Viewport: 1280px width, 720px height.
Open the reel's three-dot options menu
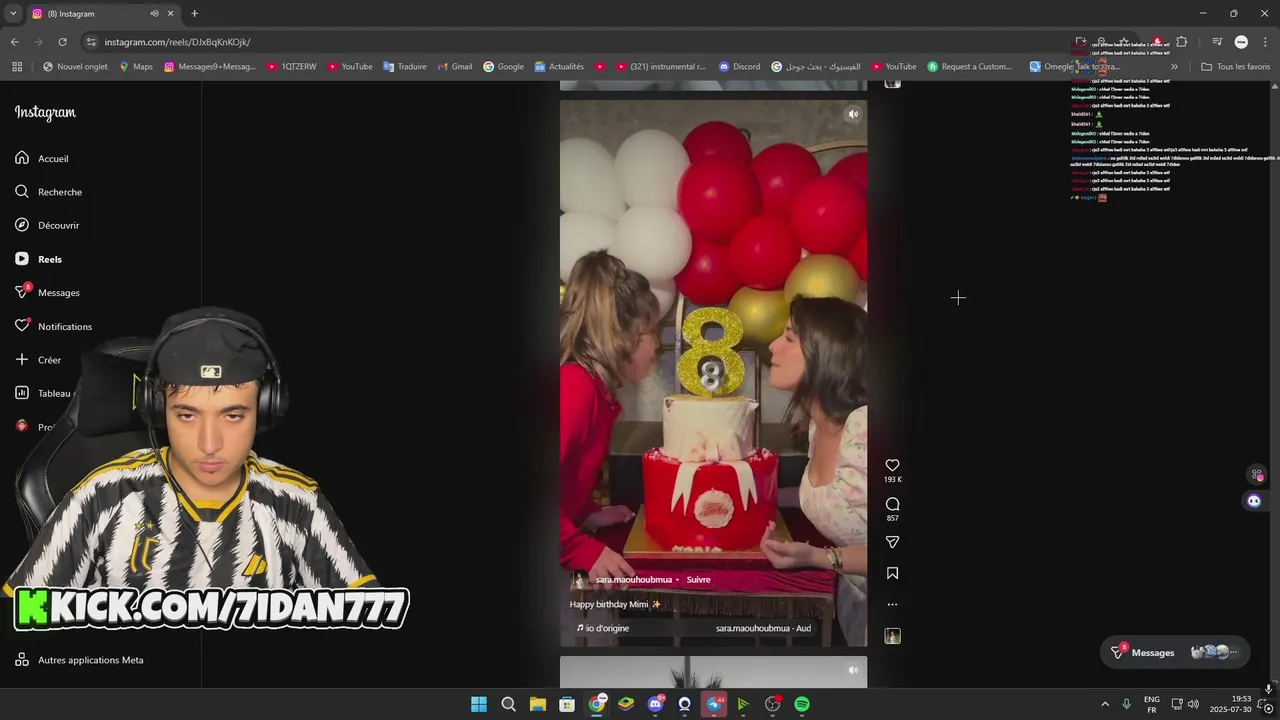pyautogui.click(x=892, y=604)
